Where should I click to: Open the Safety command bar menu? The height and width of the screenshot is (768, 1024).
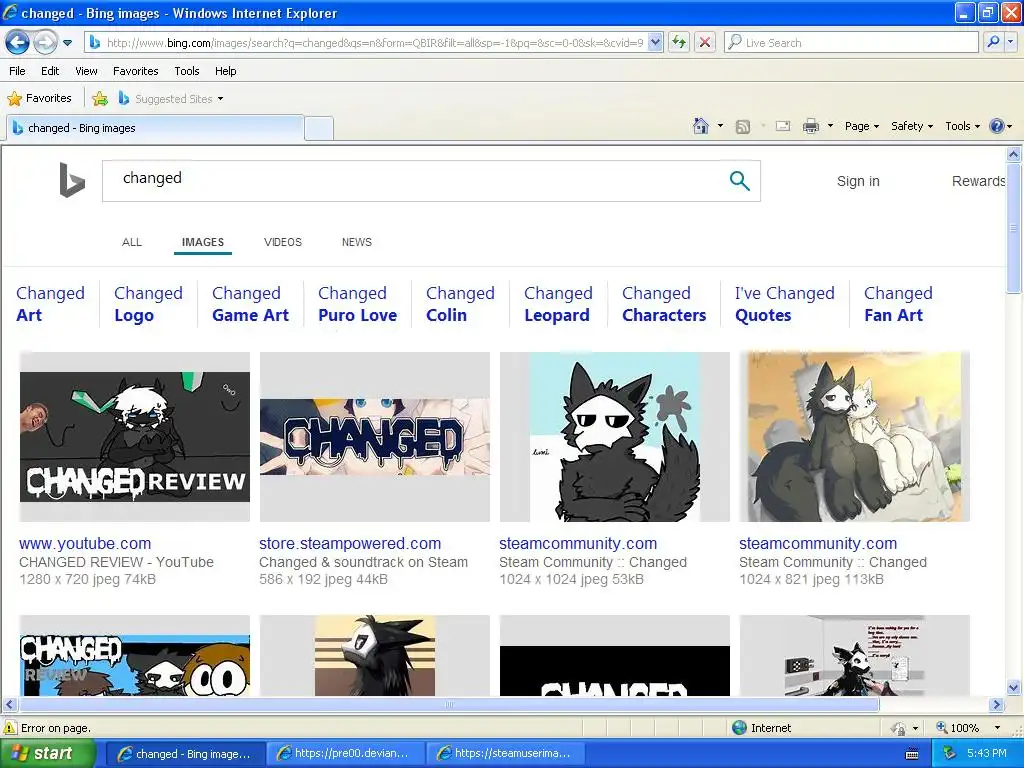point(912,126)
